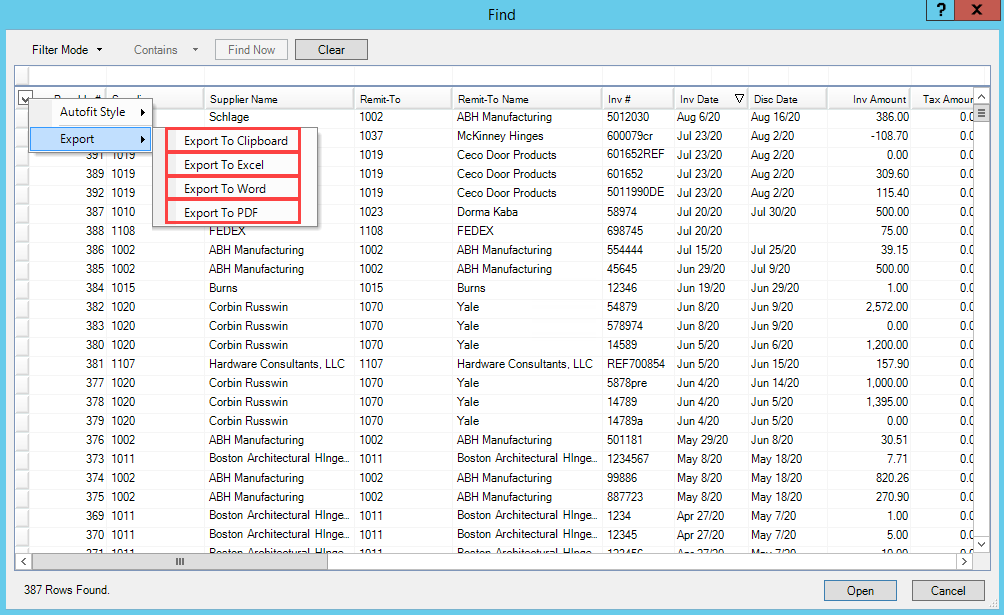Sort by Inv # column header
The height and width of the screenshot is (615, 1004).
[x=638, y=99]
